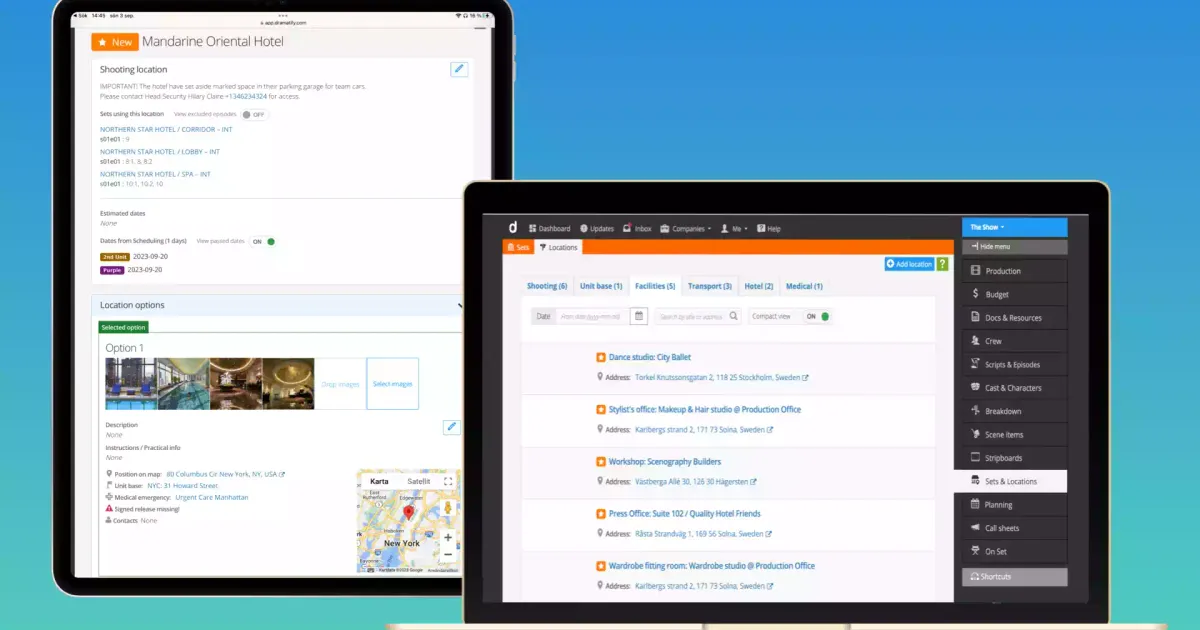This screenshot has width=1200, height=630.
Task: Open the Me user dropdown
Action: click(x=733, y=229)
